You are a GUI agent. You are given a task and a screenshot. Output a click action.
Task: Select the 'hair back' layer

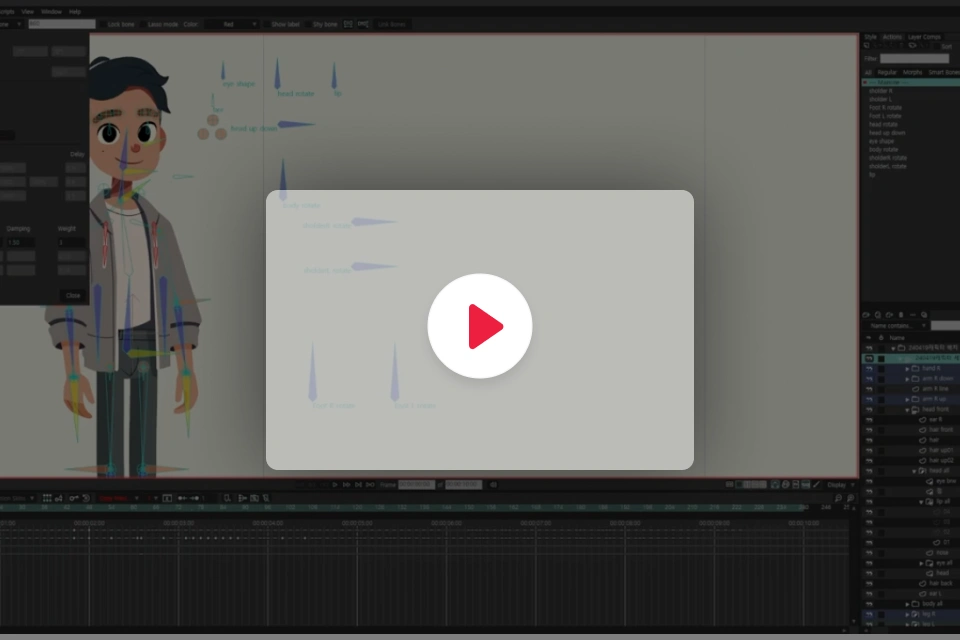pyautogui.click(x=941, y=583)
